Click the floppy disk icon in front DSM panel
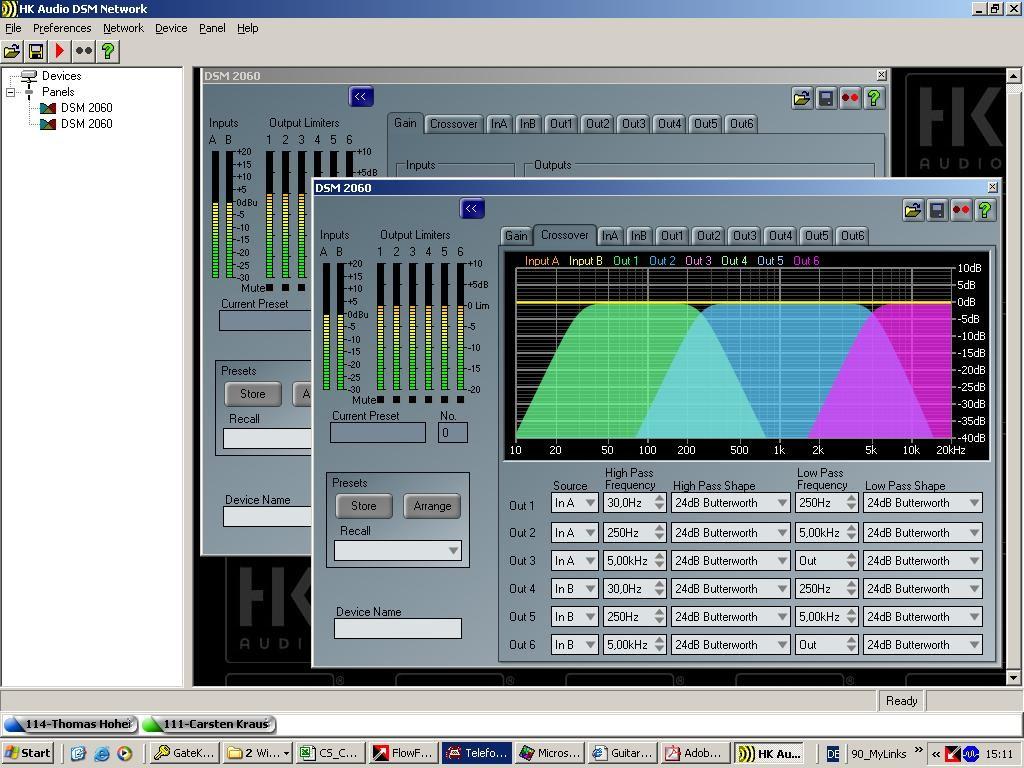Viewport: 1024px width, 768px height. (x=937, y=210)
